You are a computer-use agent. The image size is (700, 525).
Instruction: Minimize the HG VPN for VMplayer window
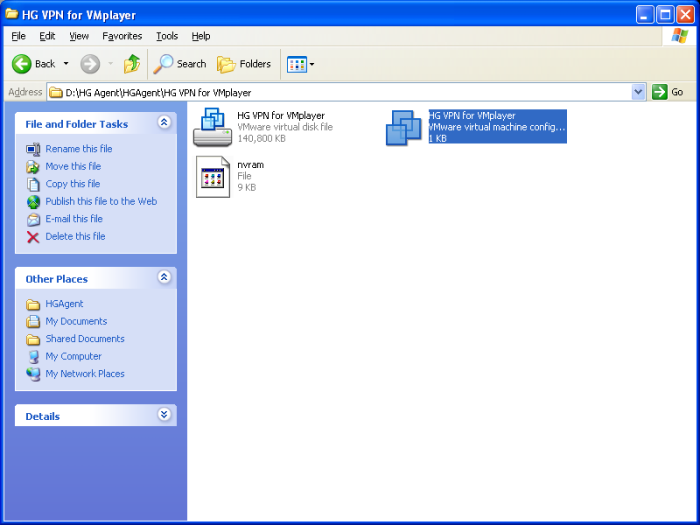[644, 14]
